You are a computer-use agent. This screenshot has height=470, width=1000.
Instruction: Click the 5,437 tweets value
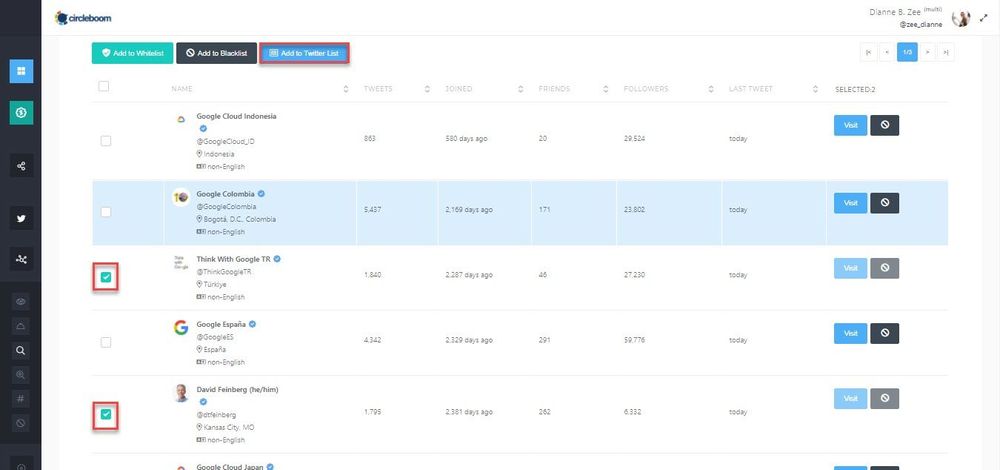click(372, 210)
